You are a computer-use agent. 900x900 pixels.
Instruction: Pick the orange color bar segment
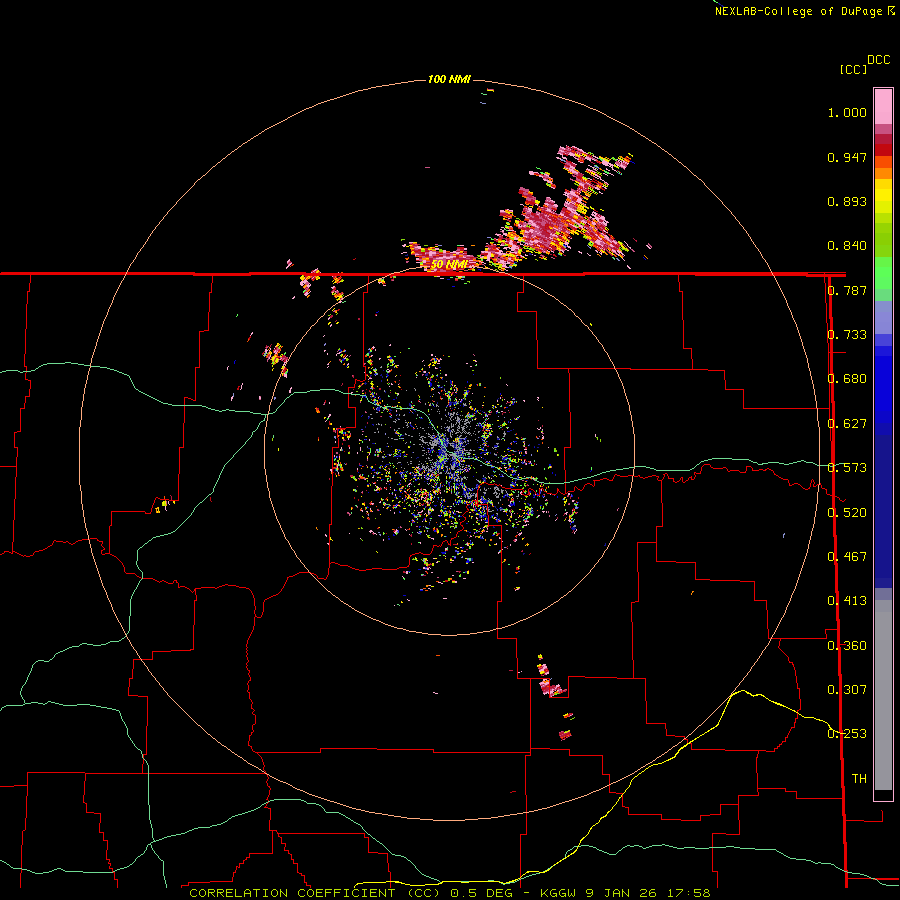click(x=883, y=173)
